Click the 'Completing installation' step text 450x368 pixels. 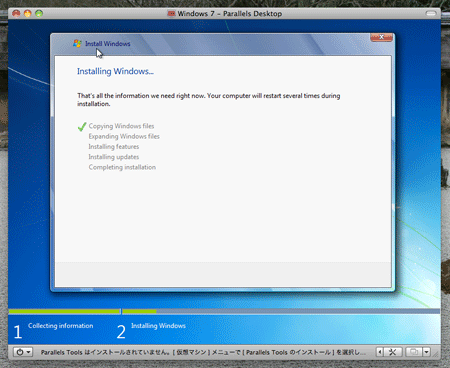(122, 167)
